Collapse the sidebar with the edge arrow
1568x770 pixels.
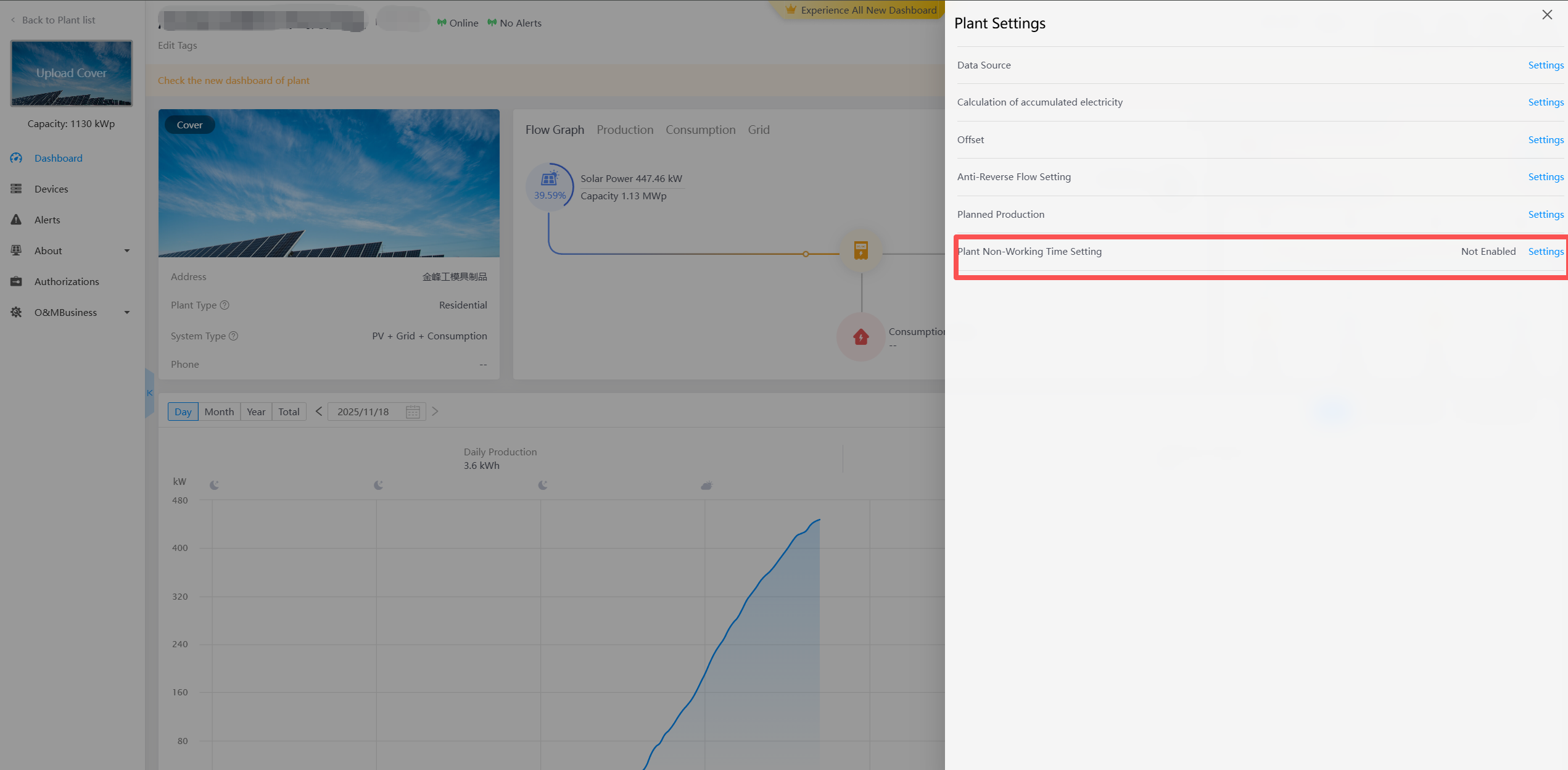click(149, 393)
